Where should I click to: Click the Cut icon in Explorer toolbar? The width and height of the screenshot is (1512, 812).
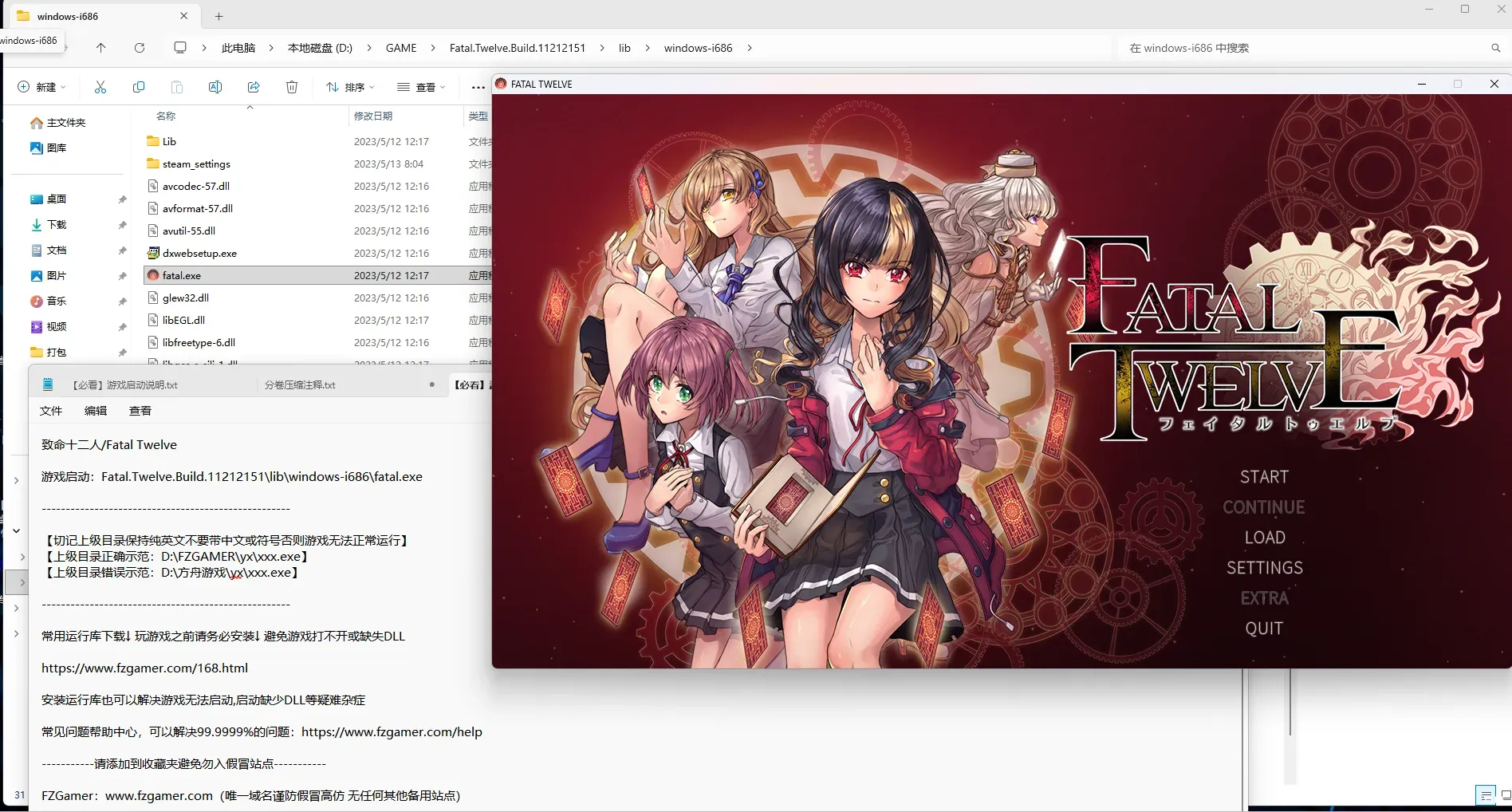click(100, 87)
